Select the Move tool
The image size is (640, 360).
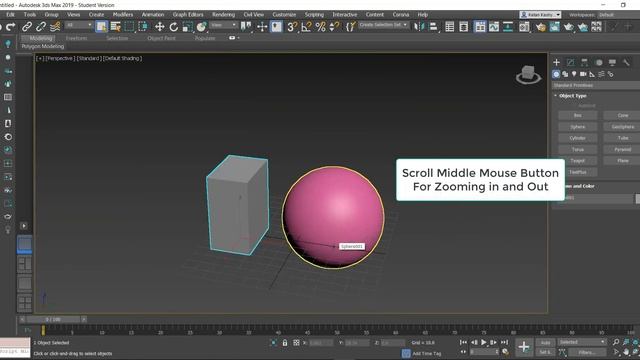[x=160, y=27]
